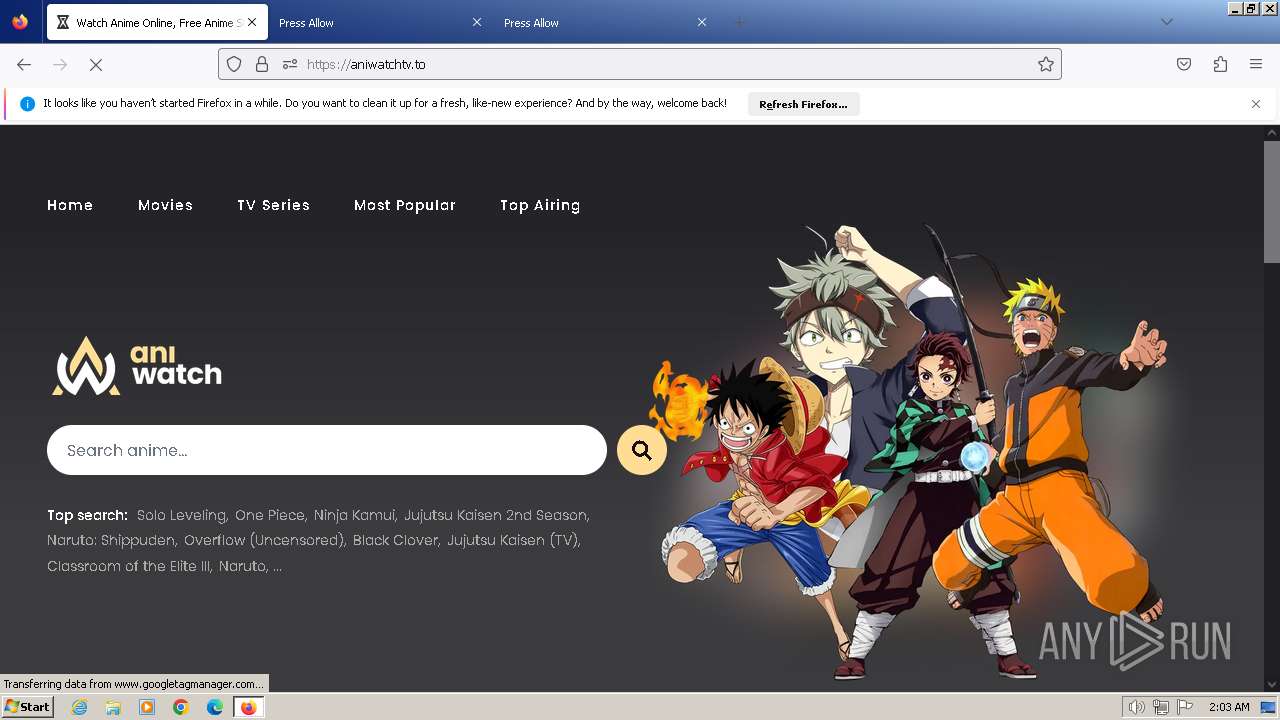View site security via the padlock icon
Screen dimensions: 1280x720
pos(262,64)
